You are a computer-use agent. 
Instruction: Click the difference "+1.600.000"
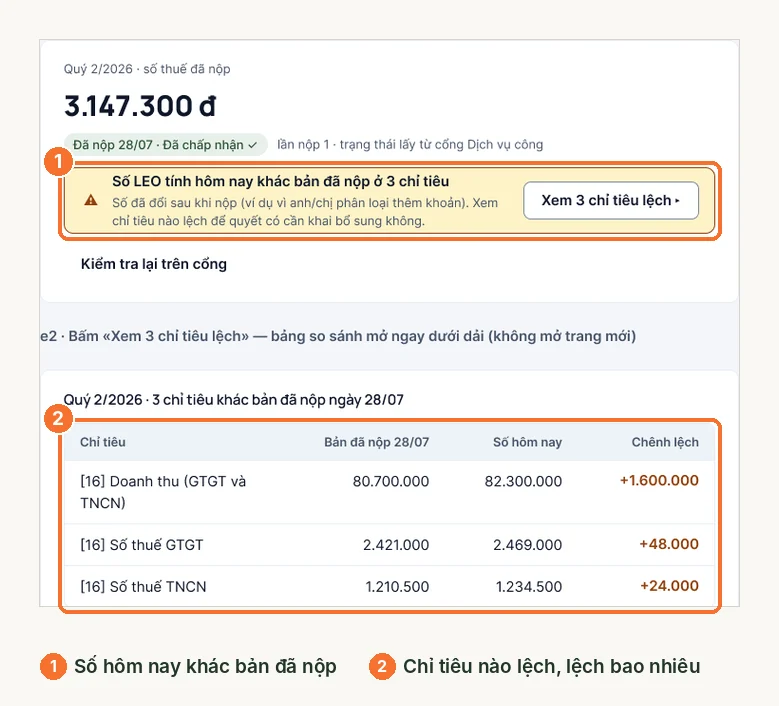[x=659, y=480]
